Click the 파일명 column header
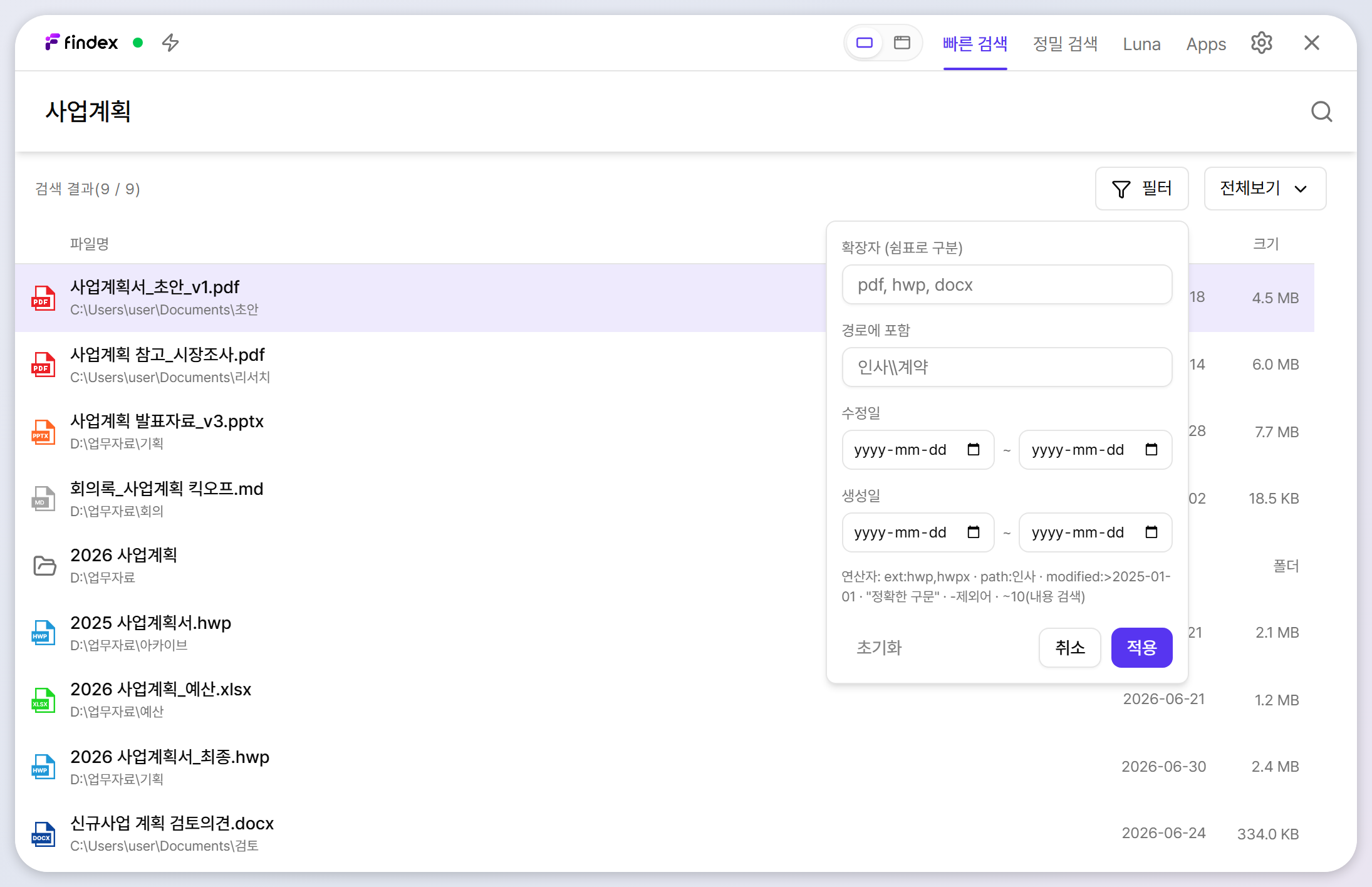The height and width of the screenshot is (887, 1372). [90, 244]
